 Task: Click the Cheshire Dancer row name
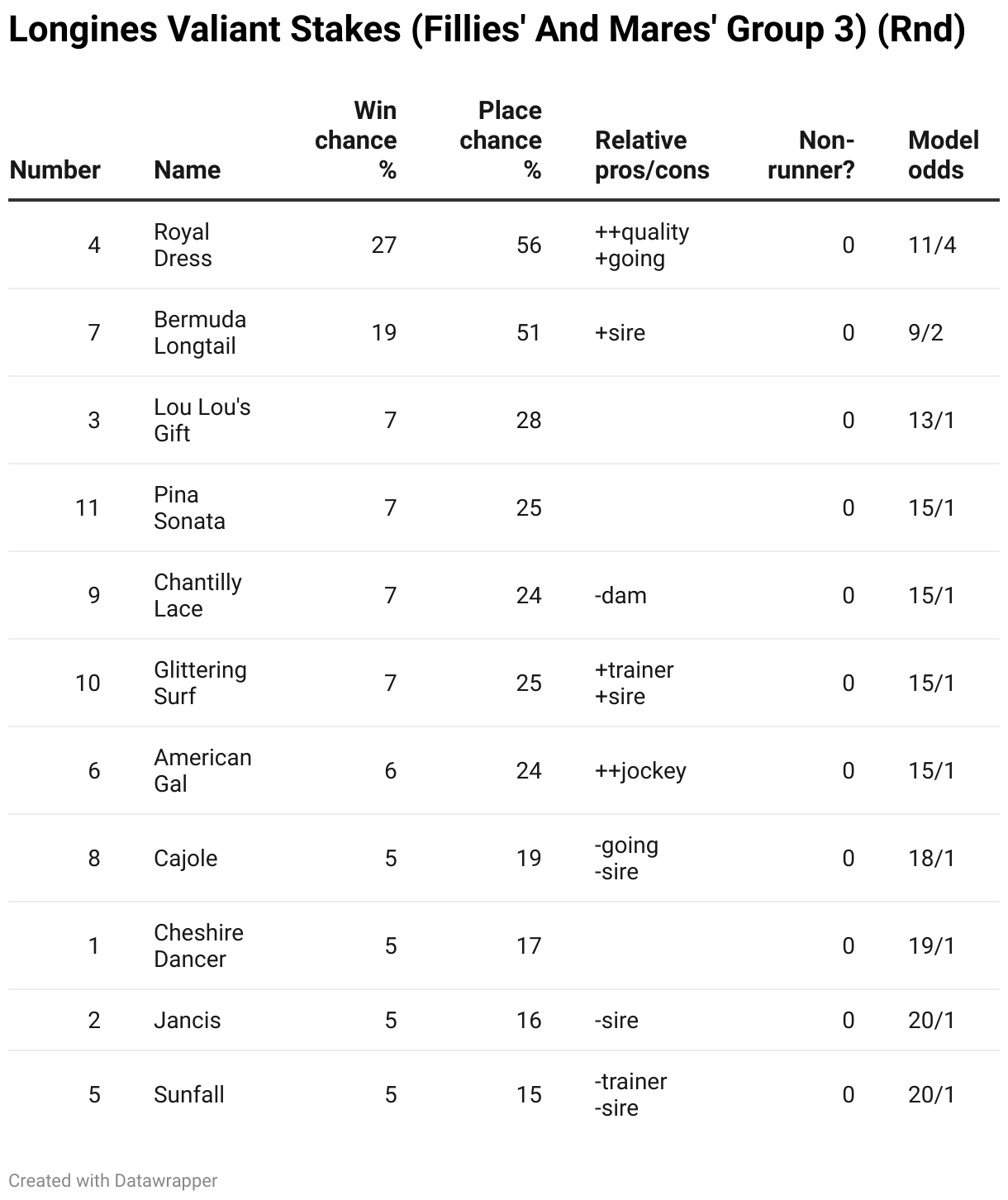click(198, 946)
